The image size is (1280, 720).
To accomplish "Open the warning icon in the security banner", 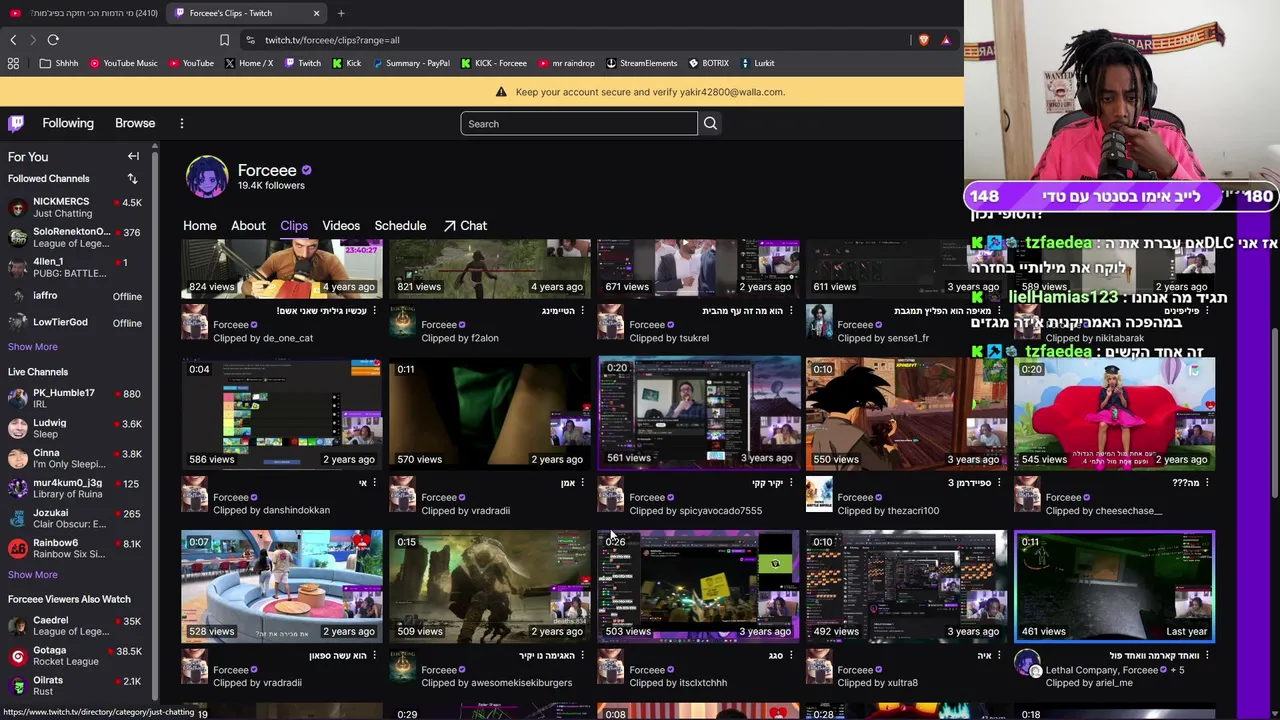I will click(x=501, y=92).
